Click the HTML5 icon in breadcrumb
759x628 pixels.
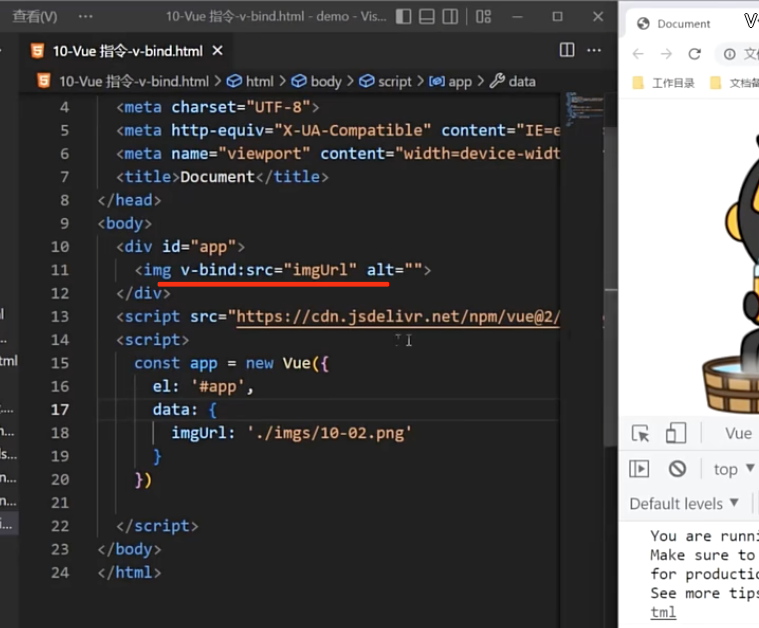click(44, 81)
